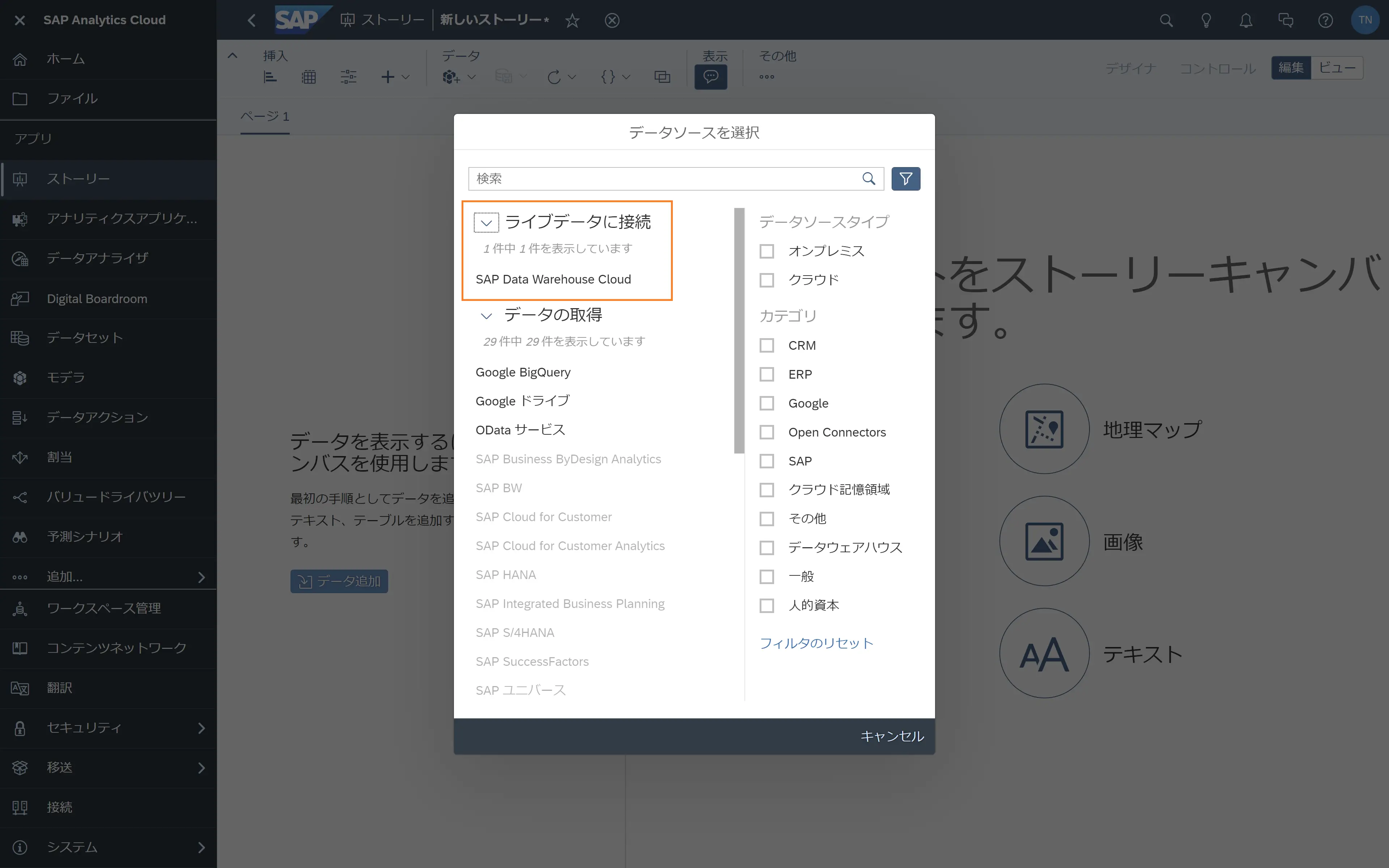Screen dimensions: 1389x868
Task: Go back with the header arrow
Action: click(251, 21)
